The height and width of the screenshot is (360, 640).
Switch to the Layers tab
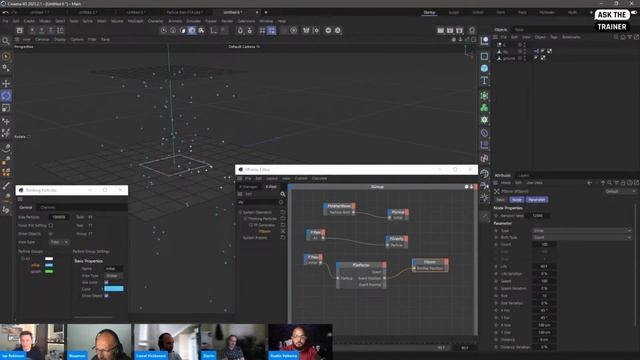[524, 176]
